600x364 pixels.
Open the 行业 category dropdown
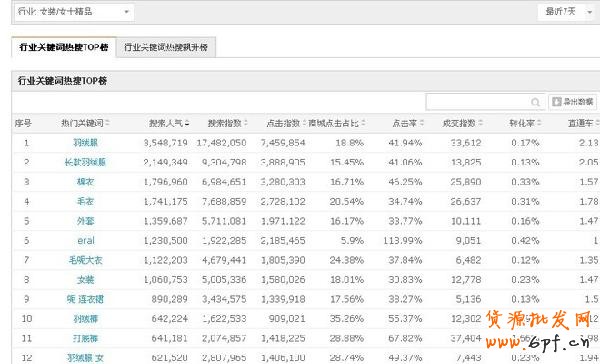click(x=74, y=12)
